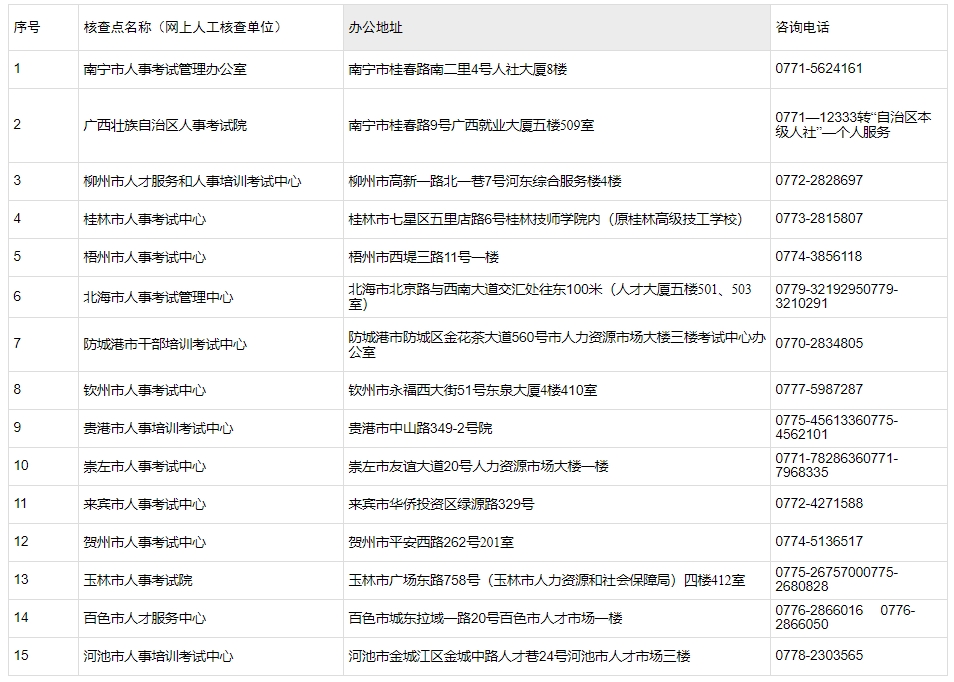The image size is (954, 682).
Task: Select address 贺州市平安西路262号201室
Action: 431,542
